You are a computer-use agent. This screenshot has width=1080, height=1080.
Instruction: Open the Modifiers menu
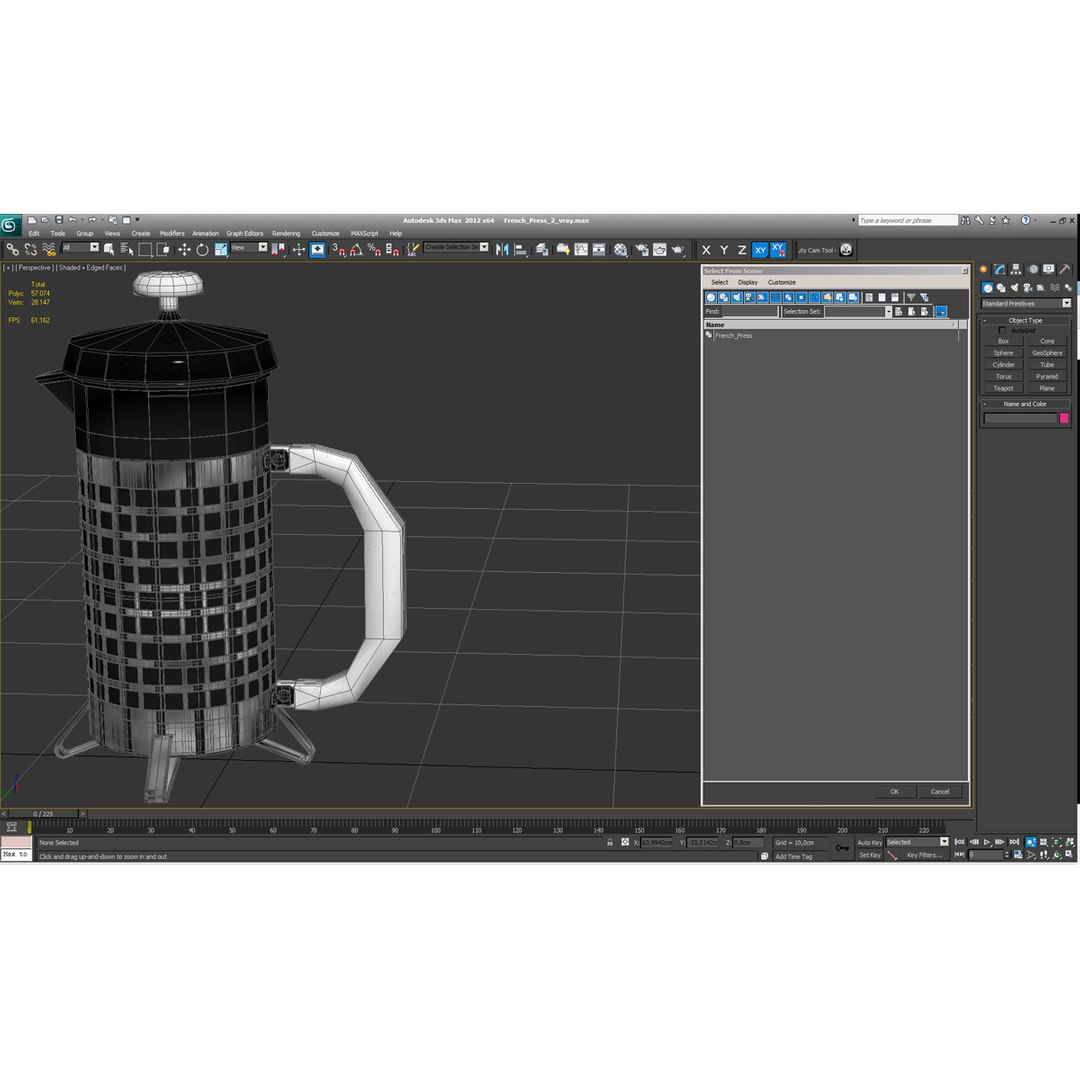pos(172,233)
